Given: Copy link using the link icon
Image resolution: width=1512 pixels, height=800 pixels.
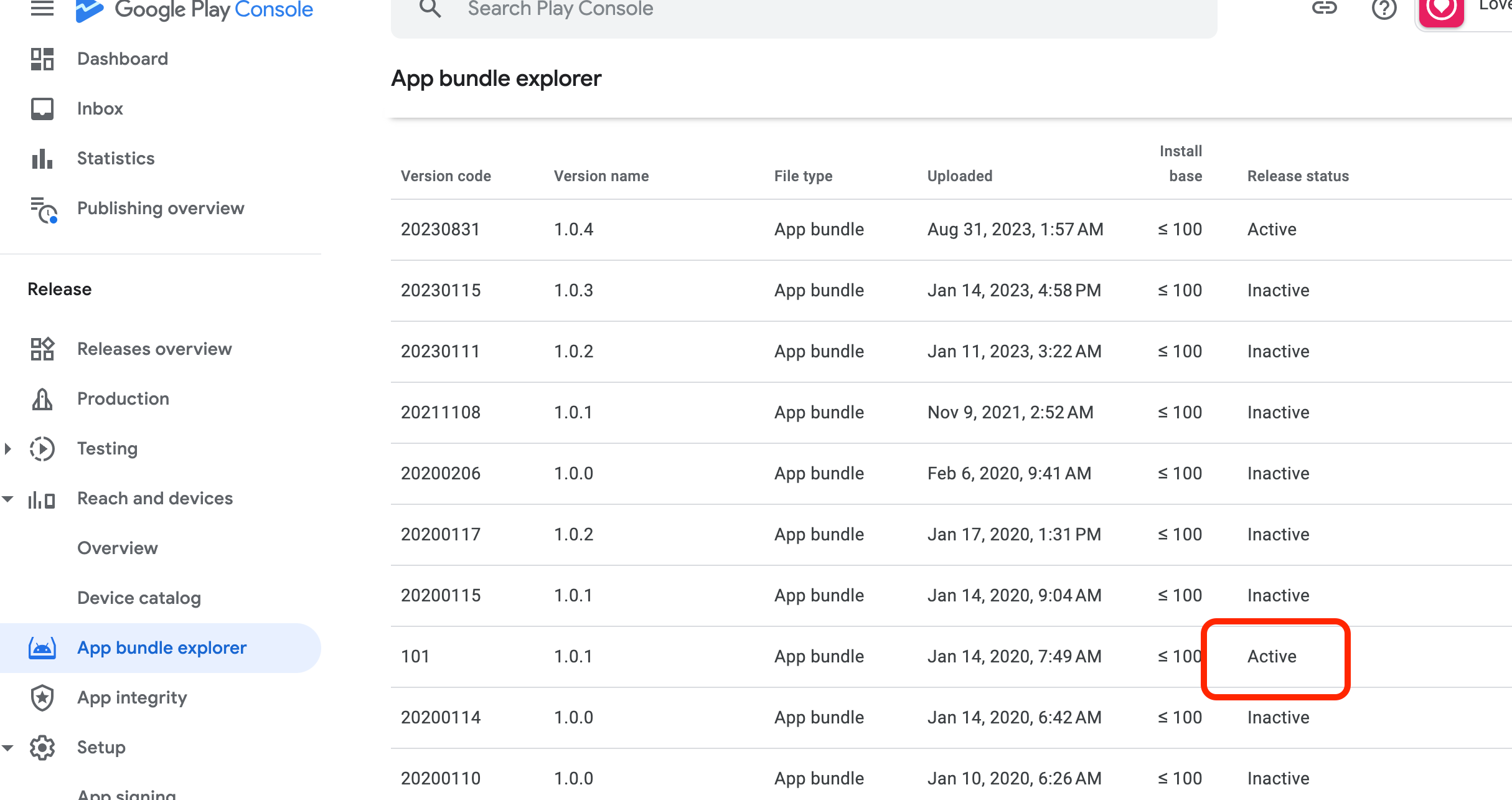Looking at the screenshot, I should point(1324,8).
